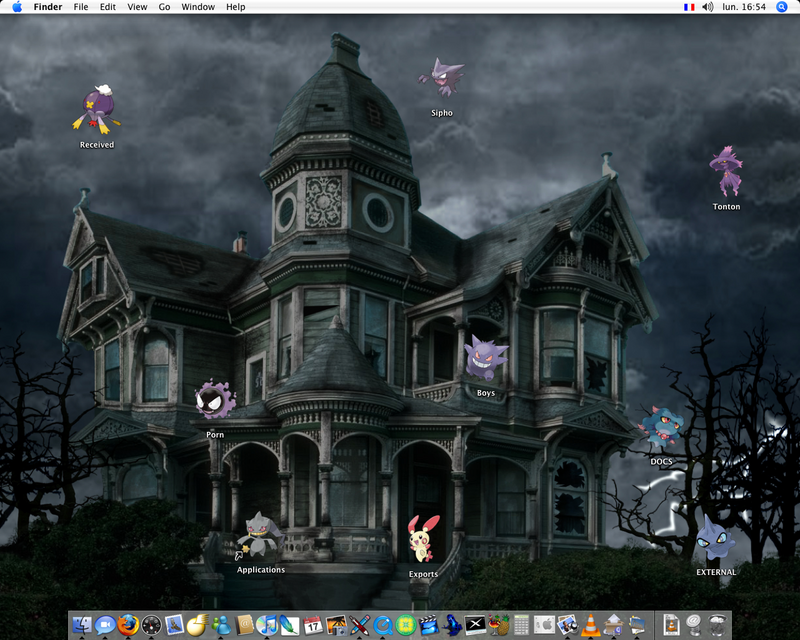Click the cardboard box with envelope Dock icon
800x640 pixels.
[614, 625]
